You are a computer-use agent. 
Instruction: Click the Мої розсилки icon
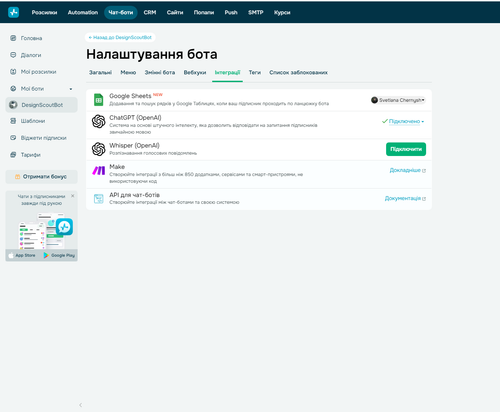13,72
